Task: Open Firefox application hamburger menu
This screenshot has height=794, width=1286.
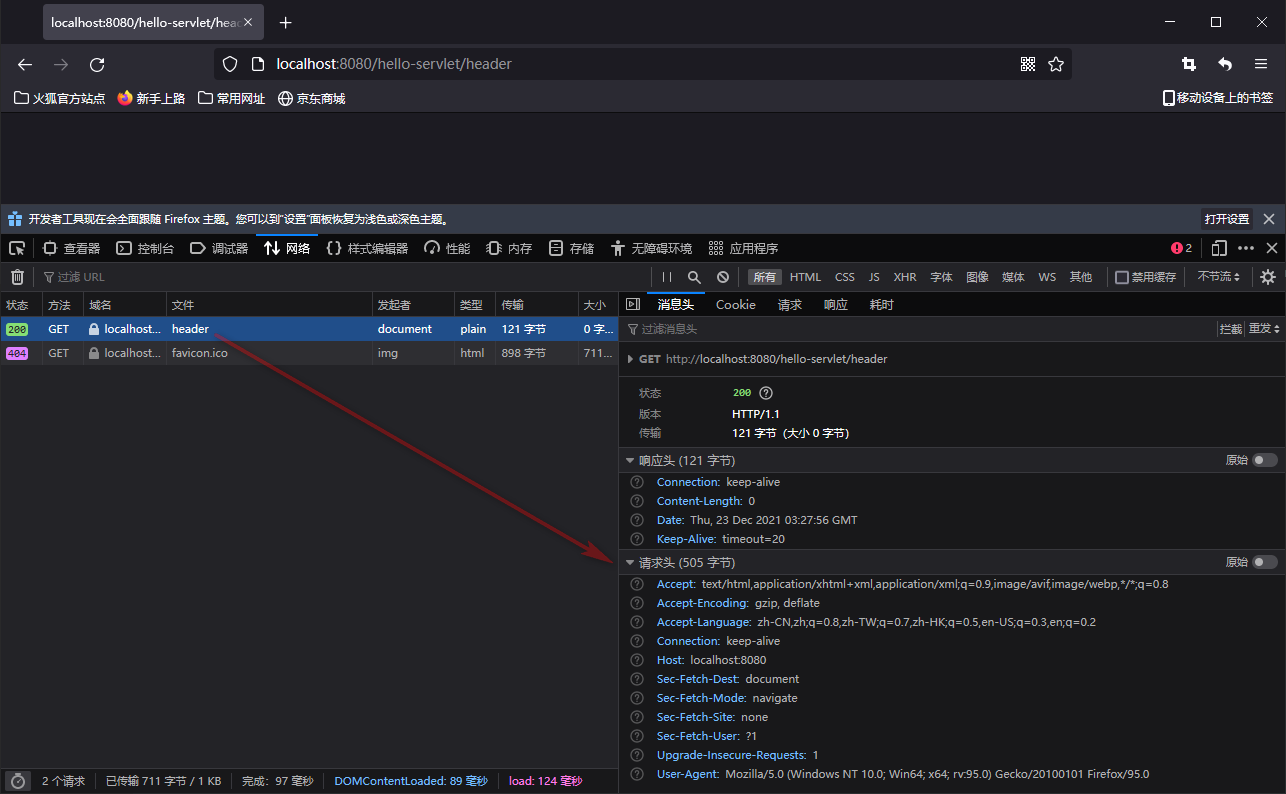Action: point(1261,64)
